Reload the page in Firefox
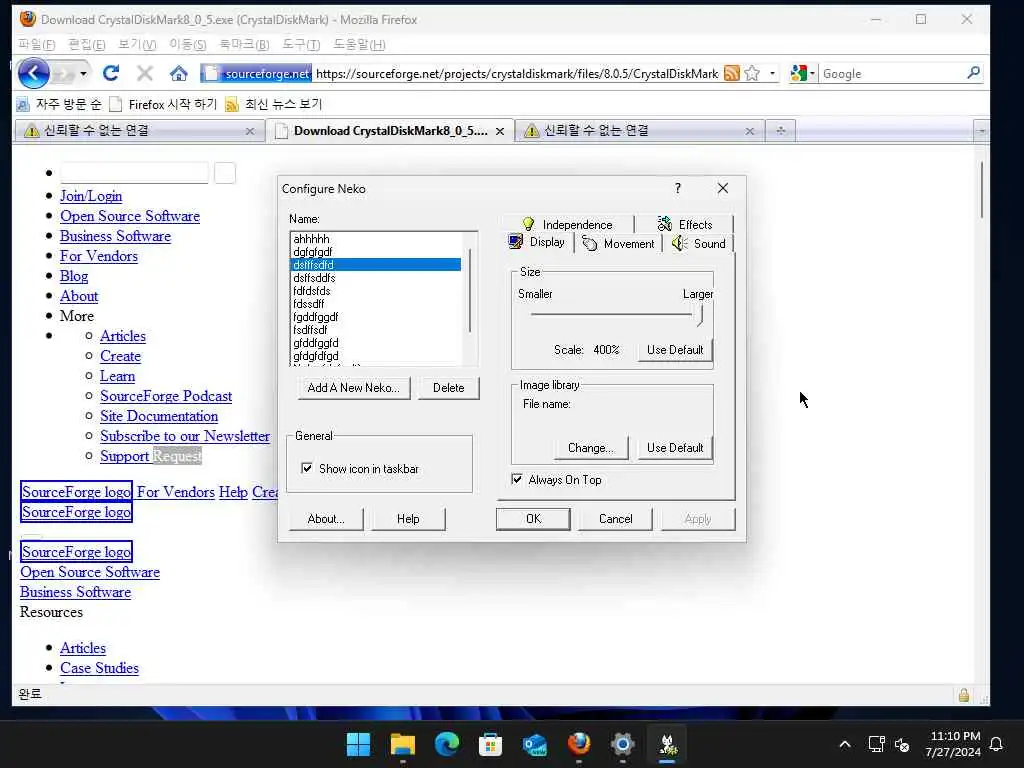The height and width of the screenshot is (768, 1024). (111, 73)
